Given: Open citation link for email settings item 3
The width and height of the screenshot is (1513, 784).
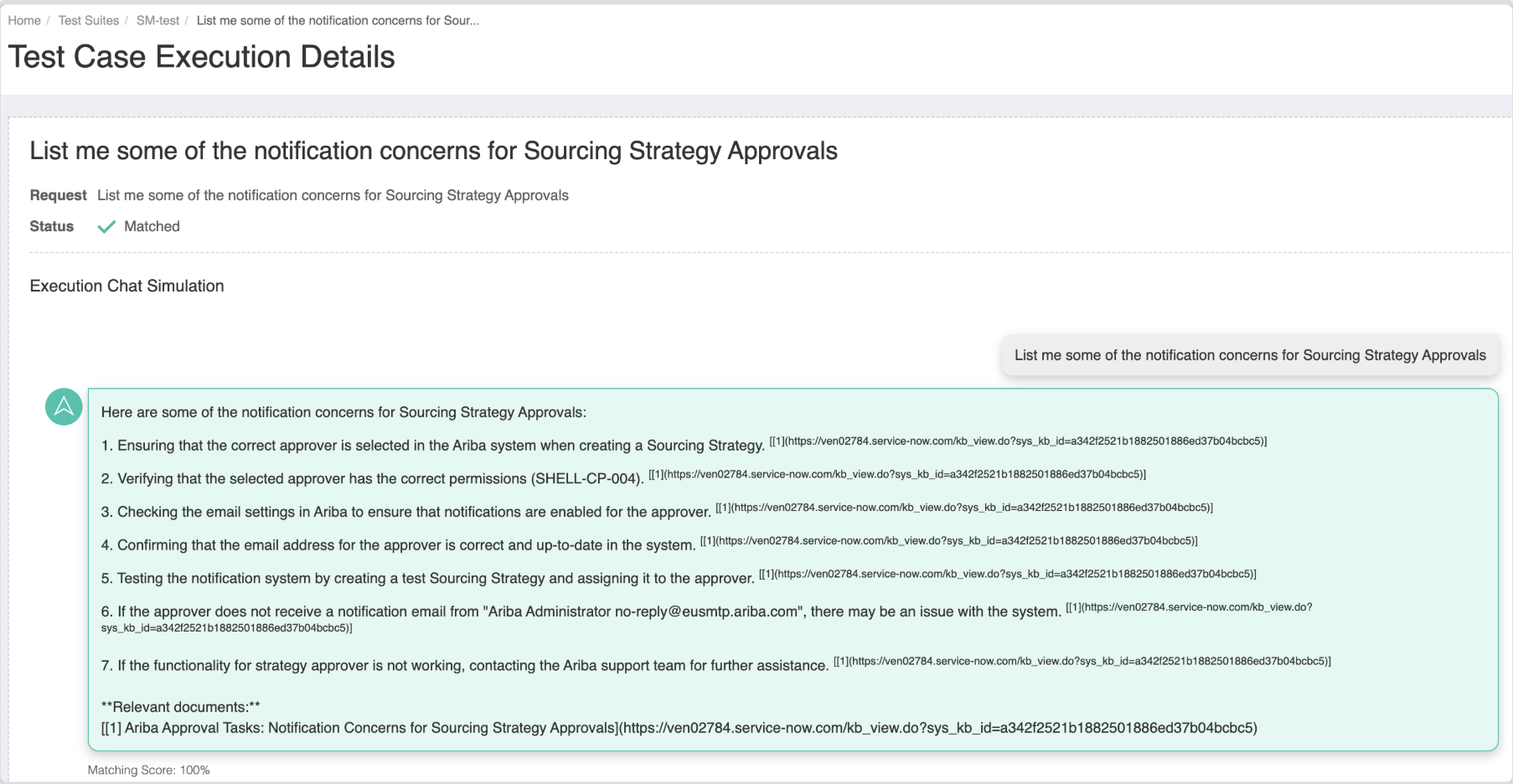Looking at the screenshot, I should [x=964, y=508].
